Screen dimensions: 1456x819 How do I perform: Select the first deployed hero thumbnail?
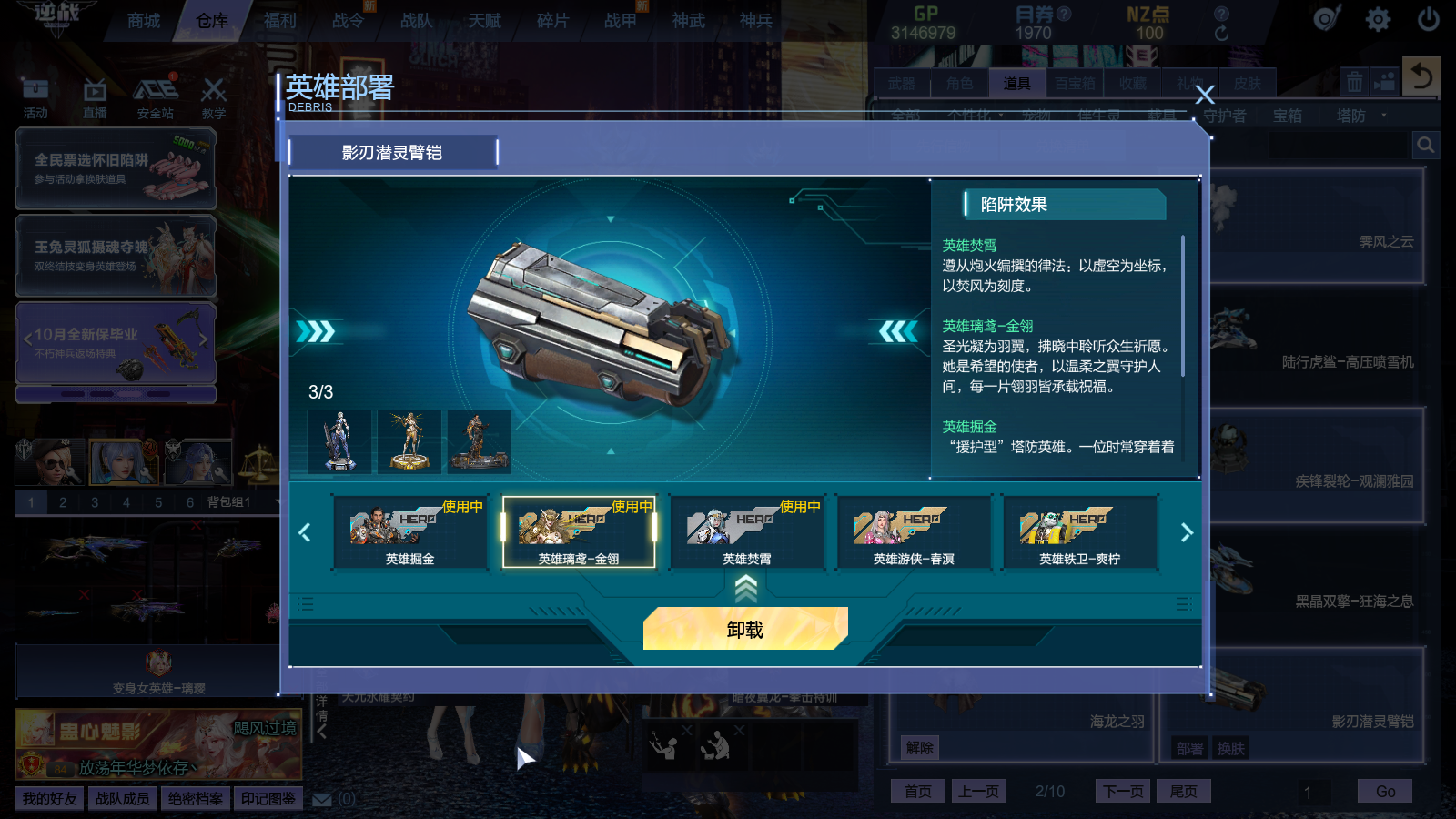coord(339,441)
